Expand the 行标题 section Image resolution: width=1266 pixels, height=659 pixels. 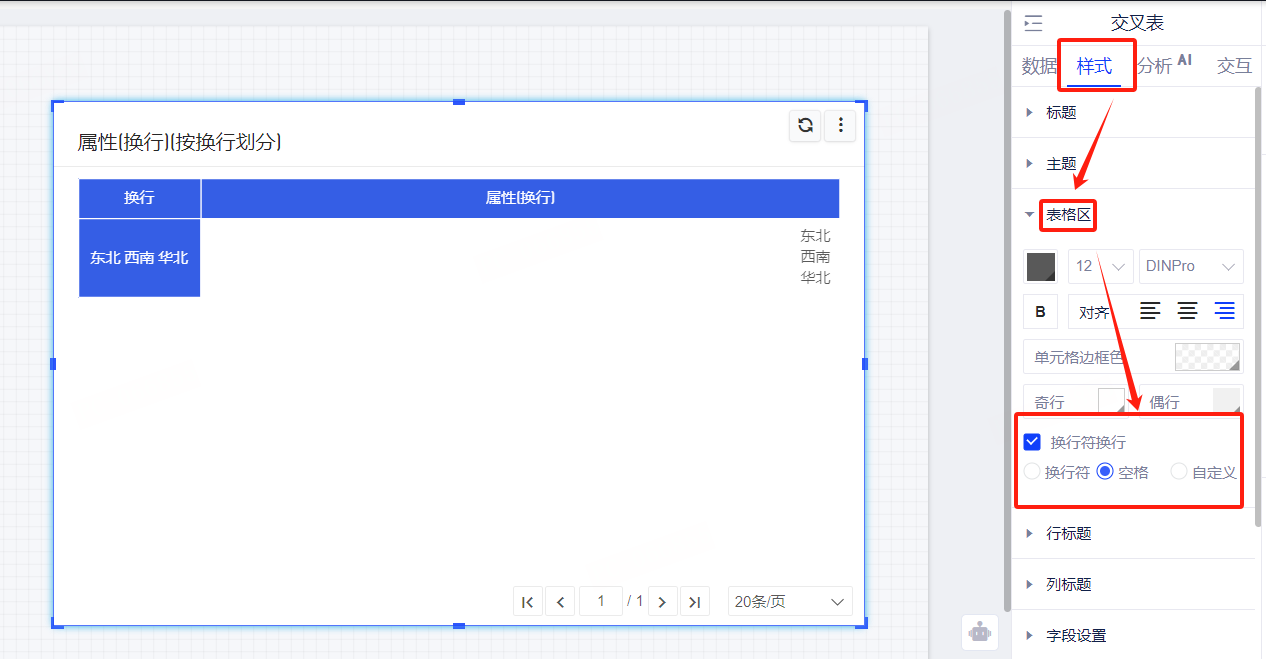click(x=1068, y=534)
